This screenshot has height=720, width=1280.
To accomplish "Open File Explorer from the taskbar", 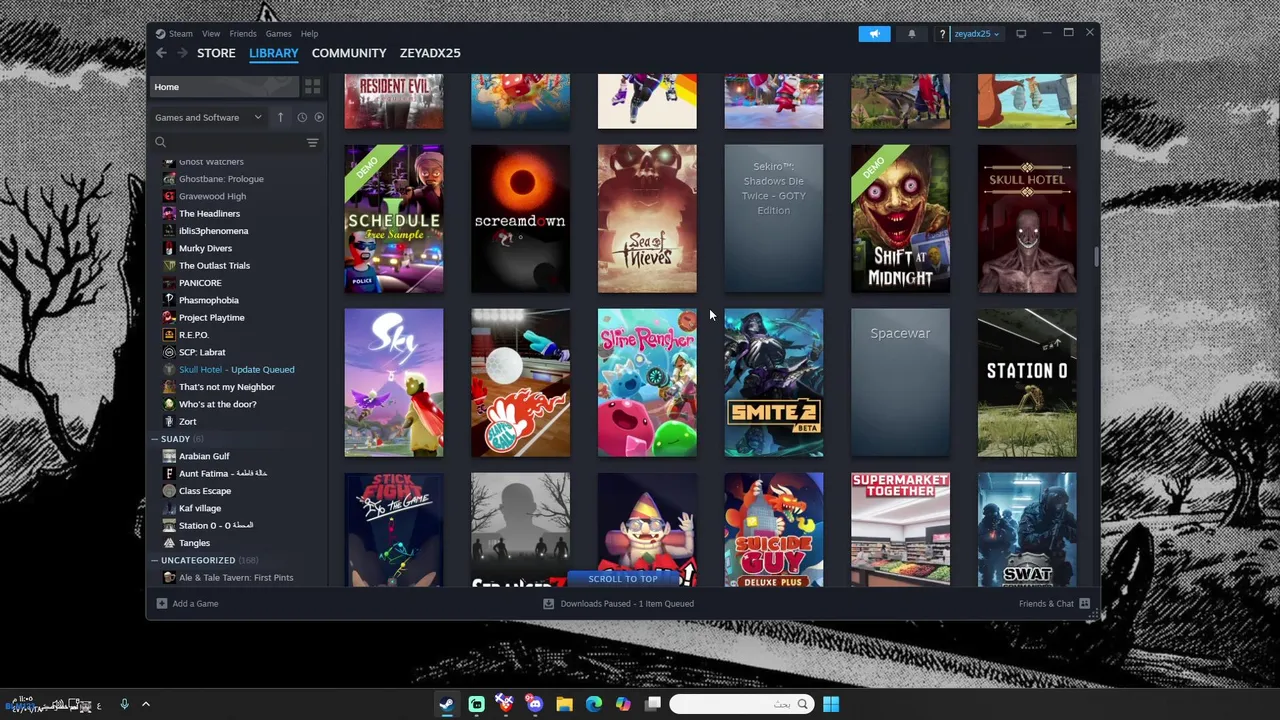I will [x=564, y=704].
